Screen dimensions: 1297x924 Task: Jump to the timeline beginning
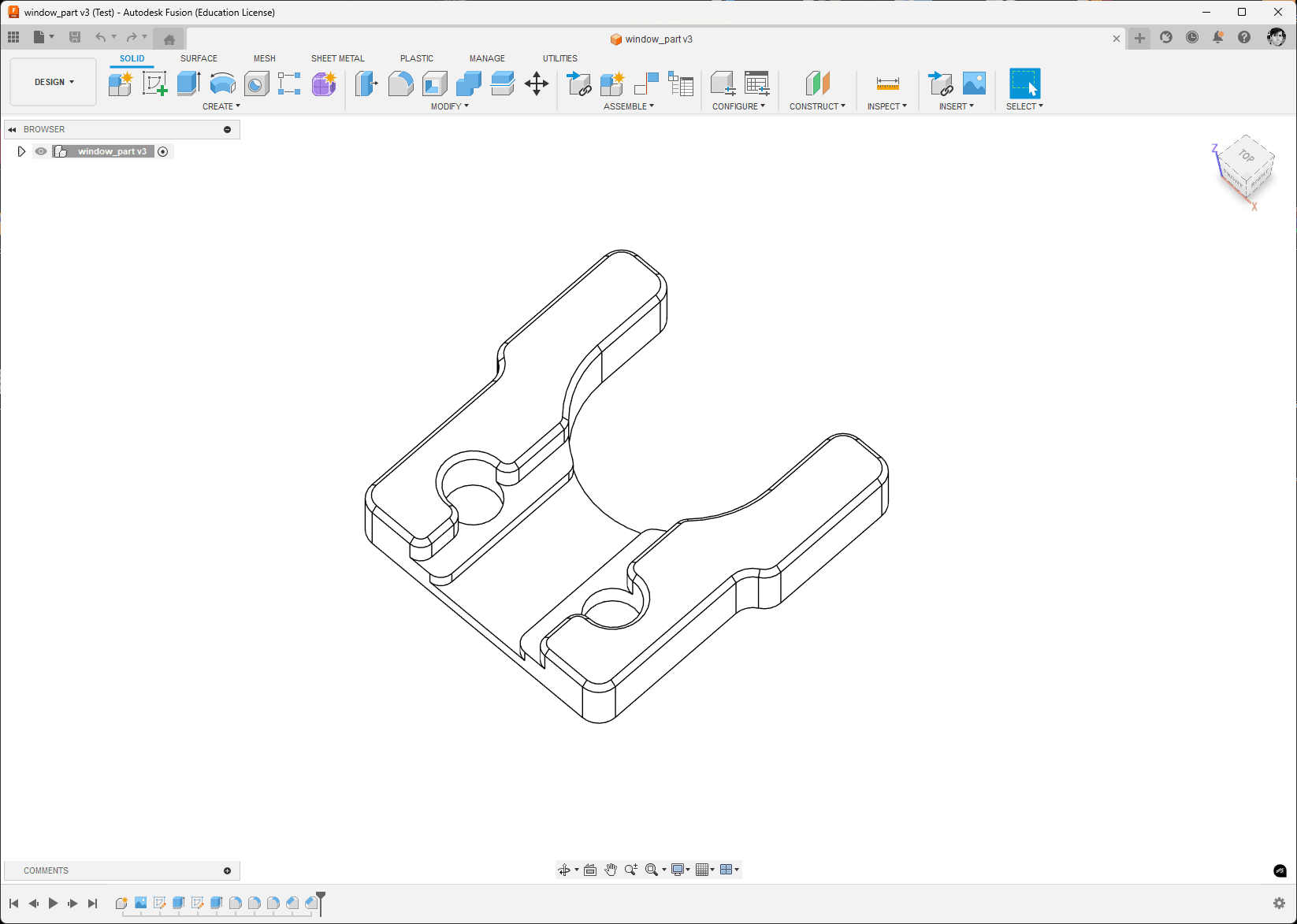click(x=14, y=904)
